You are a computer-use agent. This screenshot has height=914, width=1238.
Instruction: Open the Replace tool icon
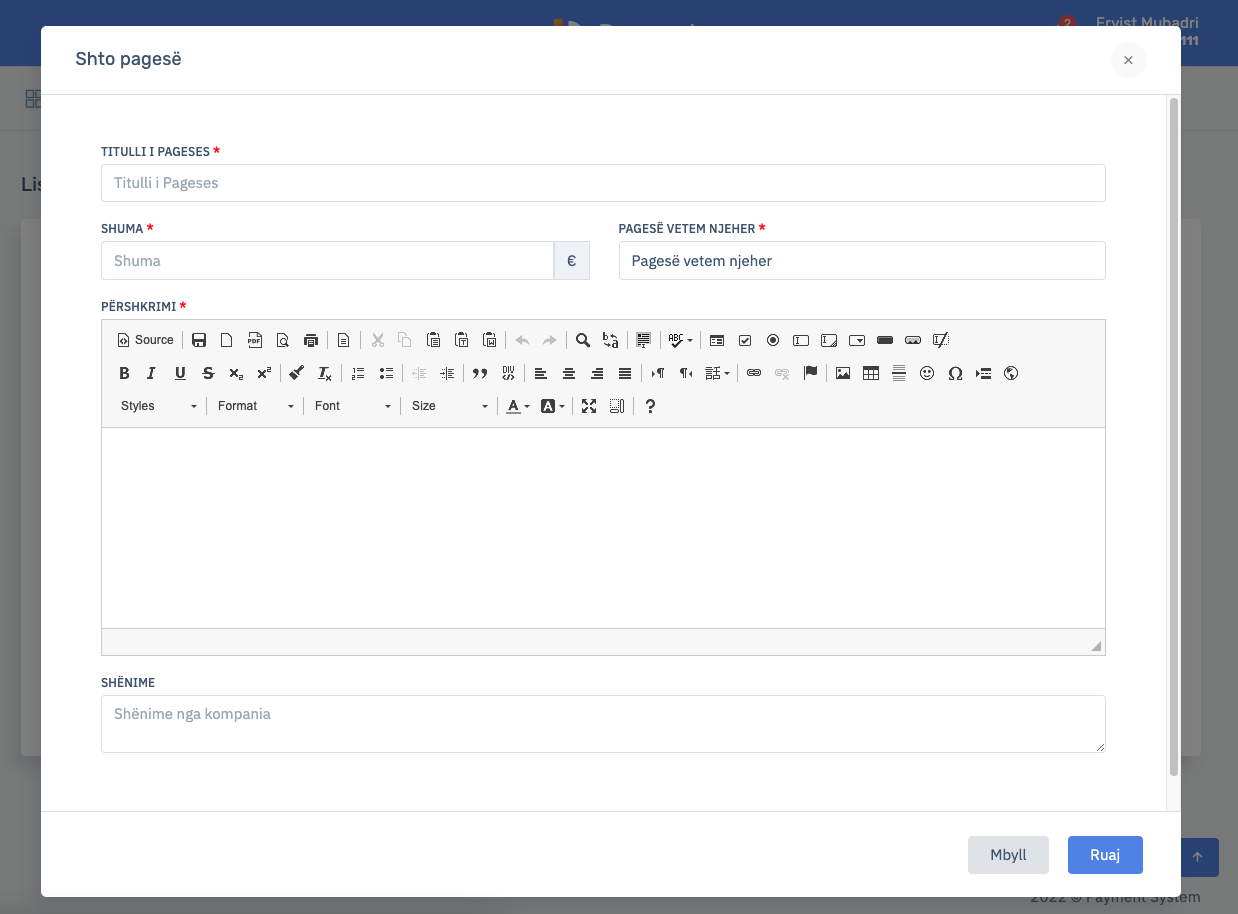611,340
